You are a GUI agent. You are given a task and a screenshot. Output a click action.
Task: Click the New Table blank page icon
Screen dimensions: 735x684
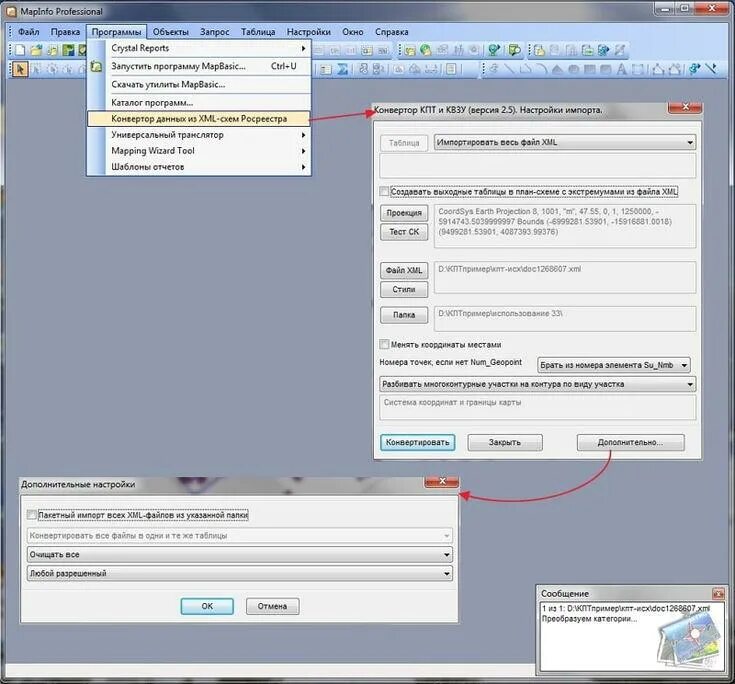(x=20, y=50)
